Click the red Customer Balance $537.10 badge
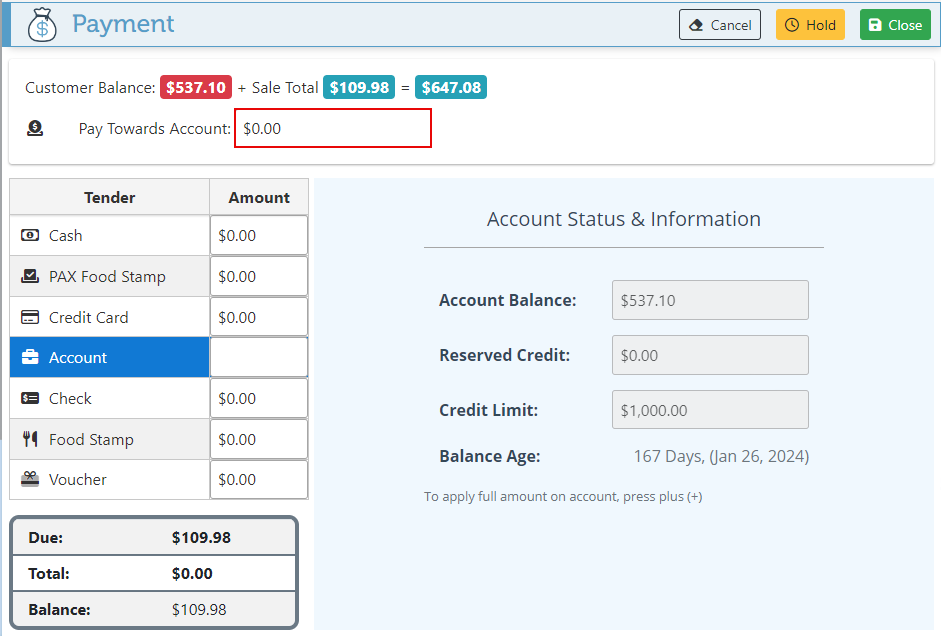This screenshot has height=636, width=941. (196, 88)
